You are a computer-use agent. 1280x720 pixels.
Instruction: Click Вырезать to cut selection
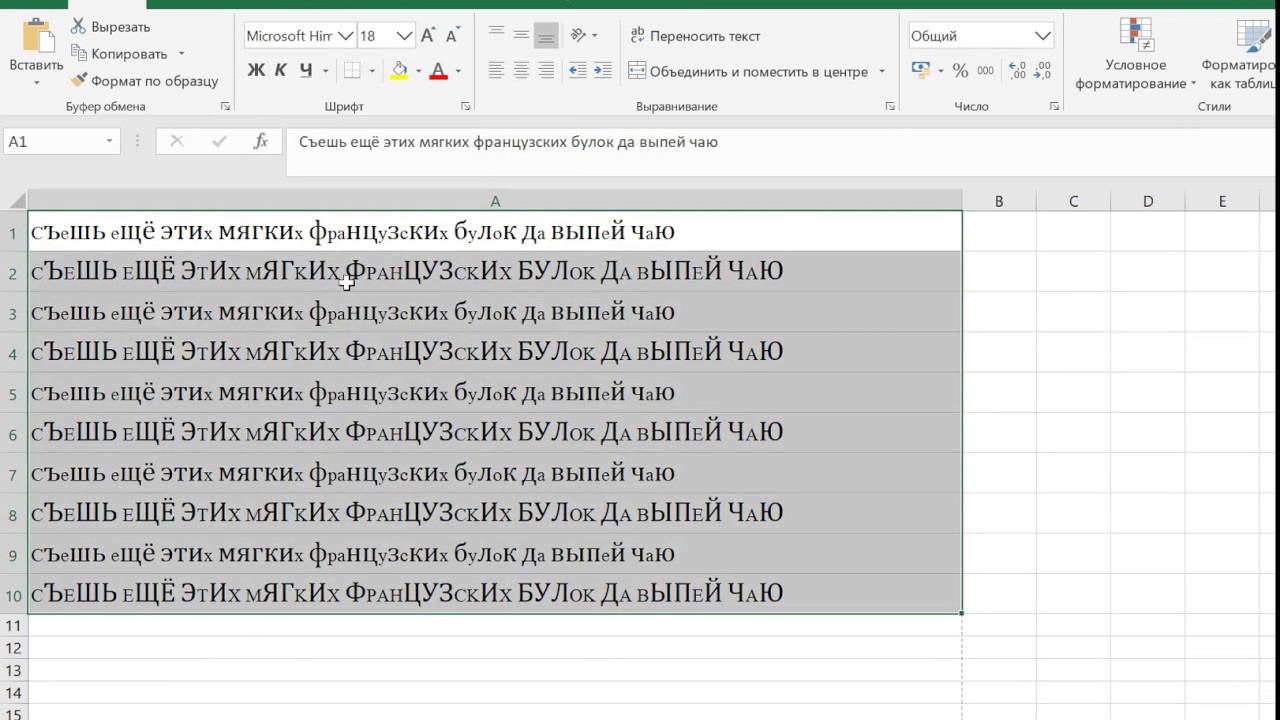110,27
